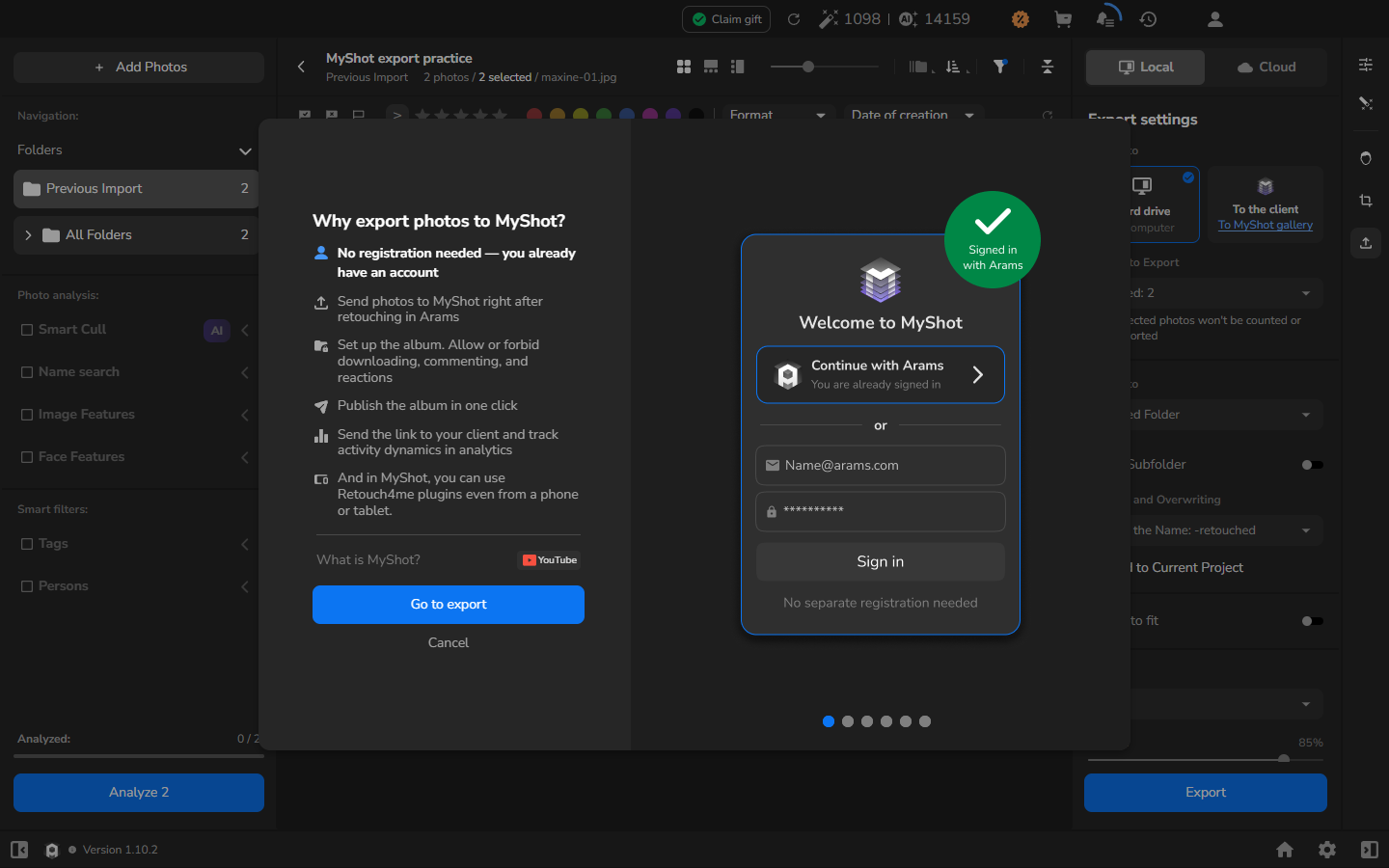Click the Name@arams.com email field

point(881,465)
